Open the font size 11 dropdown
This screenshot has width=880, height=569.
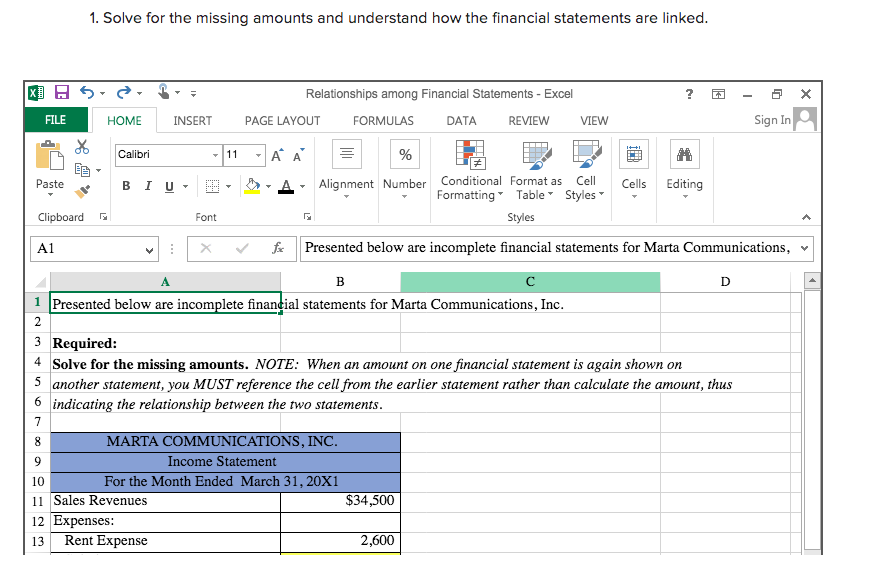pos(258,155)
